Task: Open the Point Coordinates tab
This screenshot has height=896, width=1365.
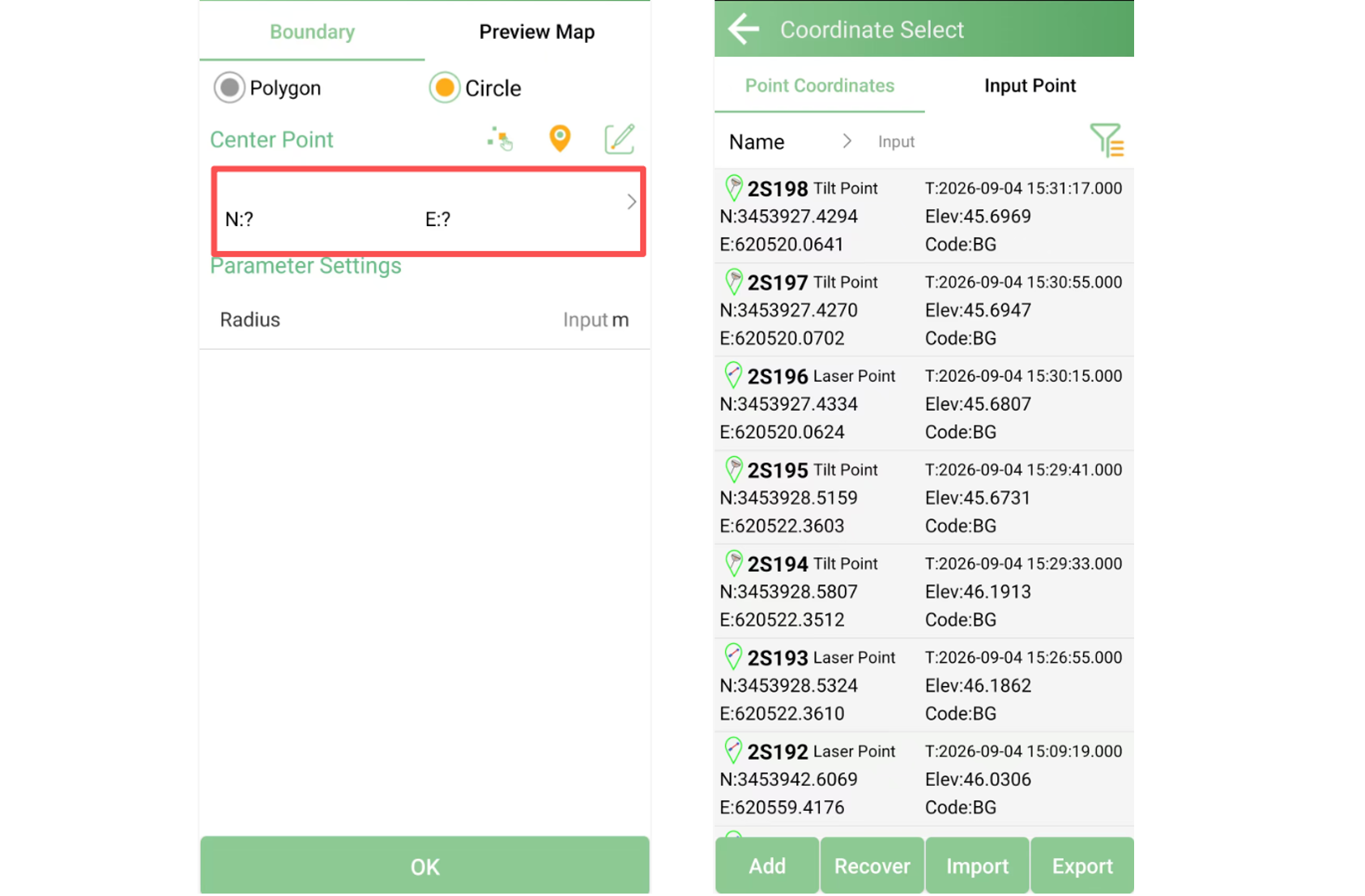Action: [x=820, y=85]
